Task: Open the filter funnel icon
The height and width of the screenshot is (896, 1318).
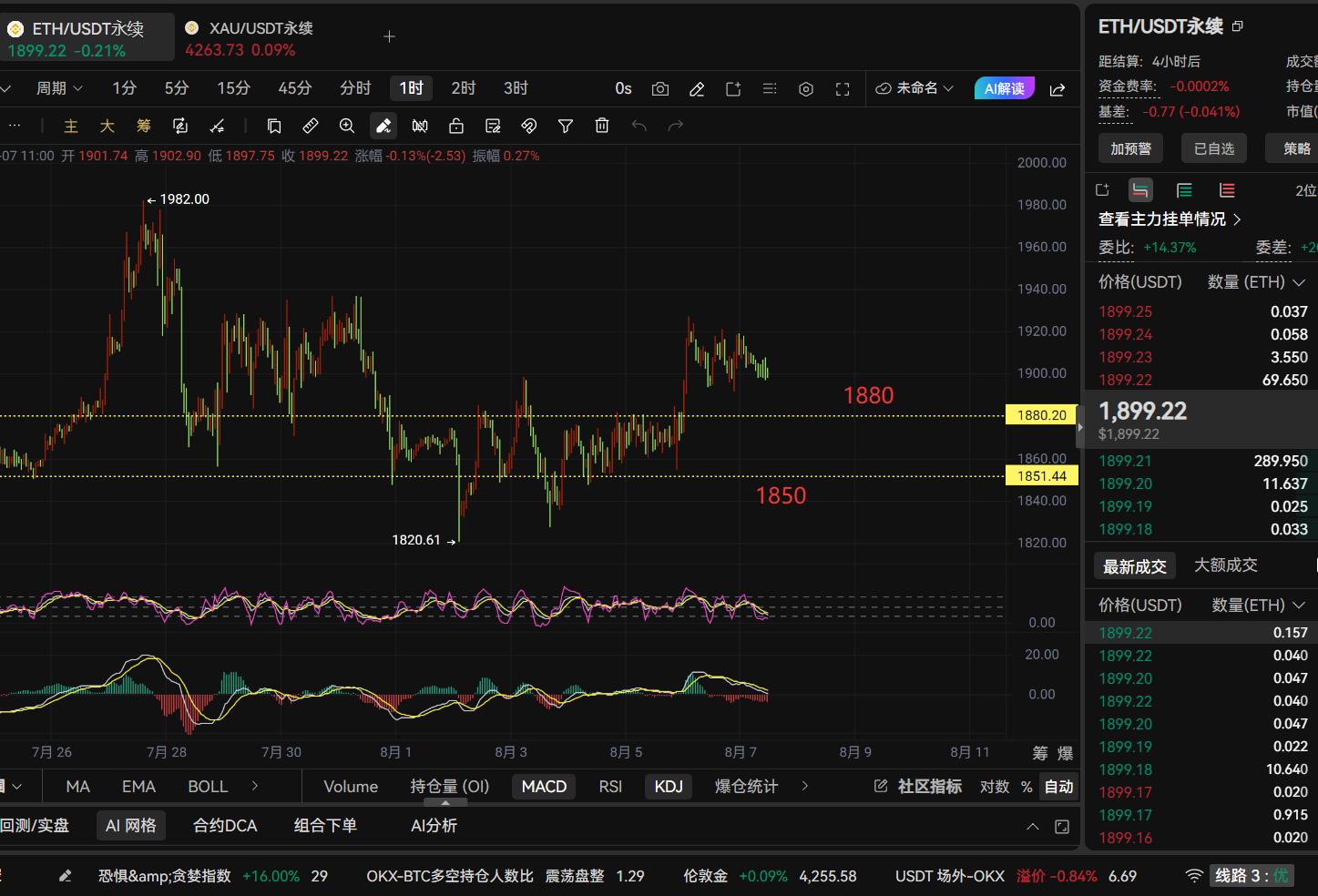Action: 566,126
